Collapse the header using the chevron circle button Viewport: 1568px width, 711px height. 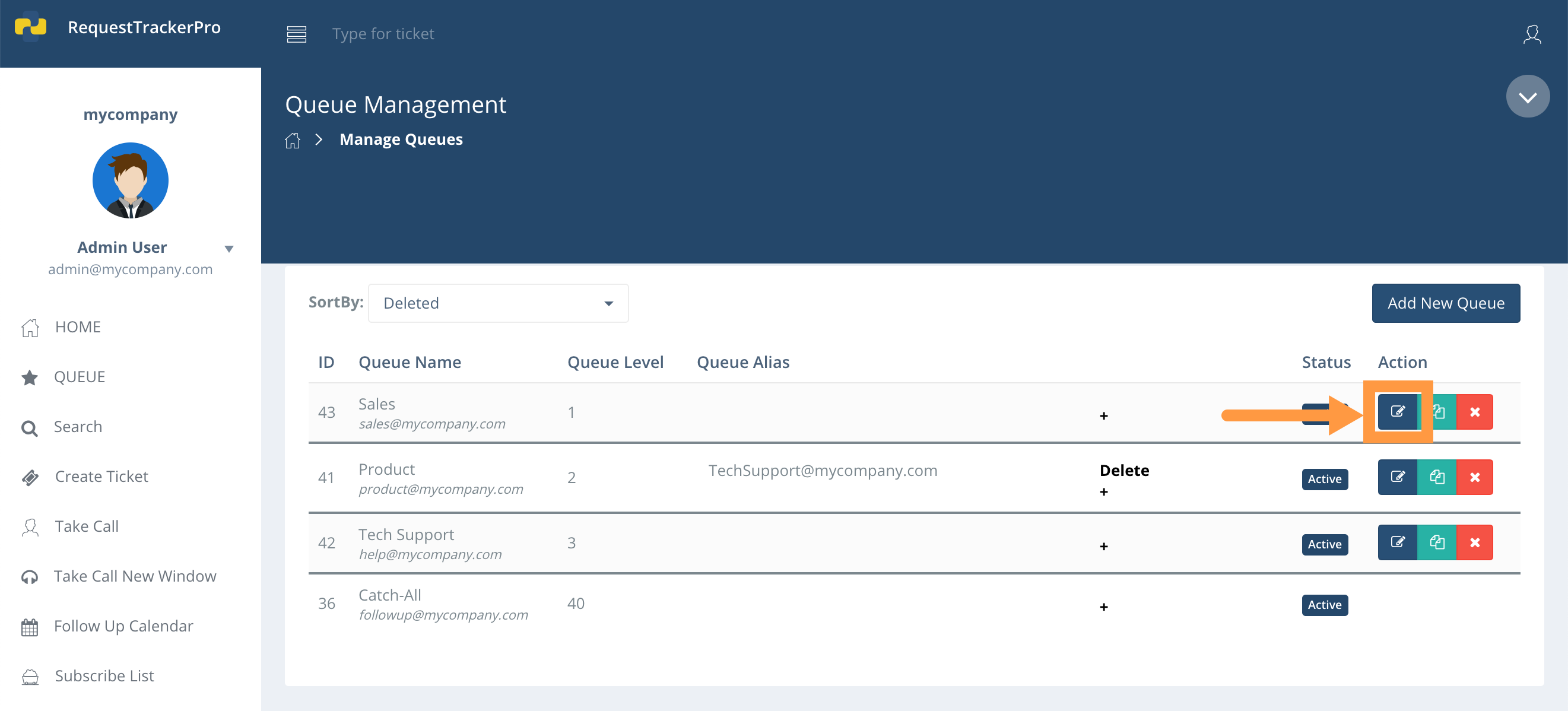[x=1528, y=96]
